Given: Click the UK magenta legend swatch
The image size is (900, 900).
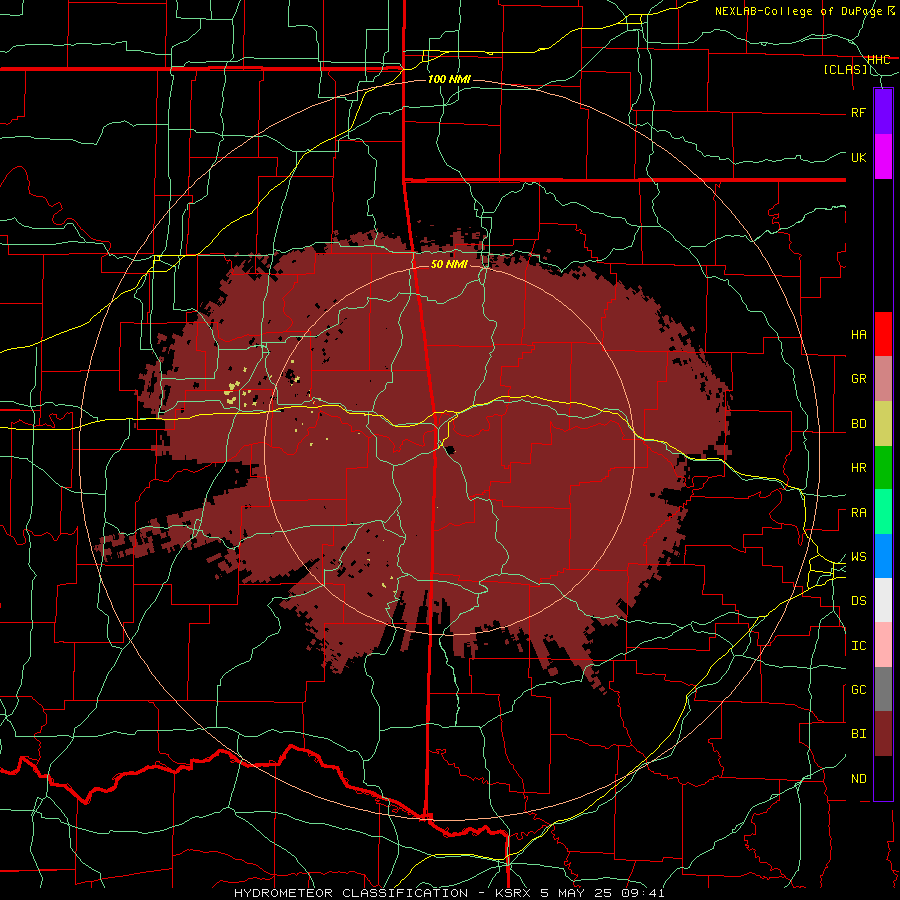Looking at the screenshot, I should click(x=883, y=157).
